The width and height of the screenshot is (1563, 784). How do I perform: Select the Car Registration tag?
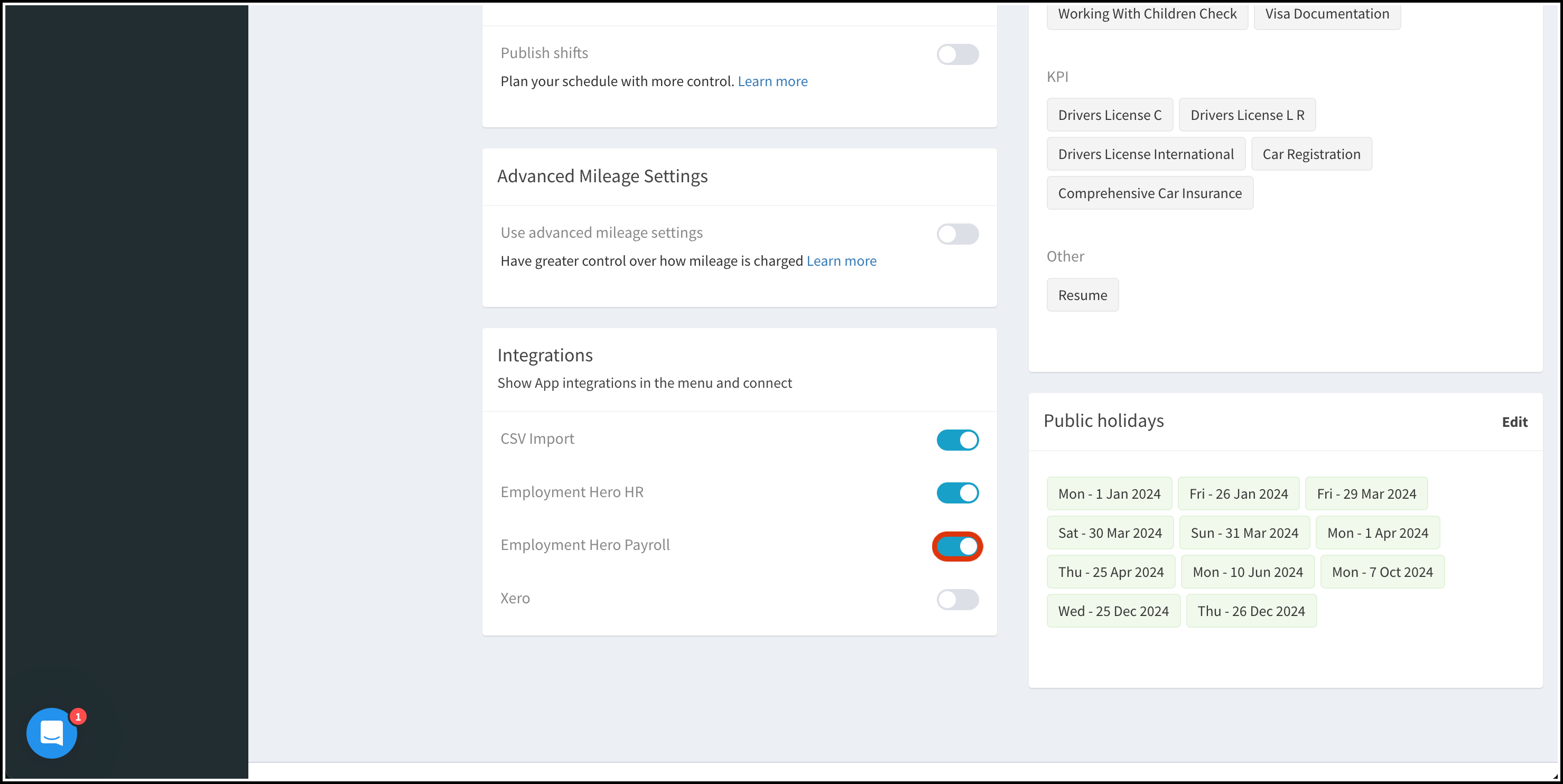(1310, 154)
